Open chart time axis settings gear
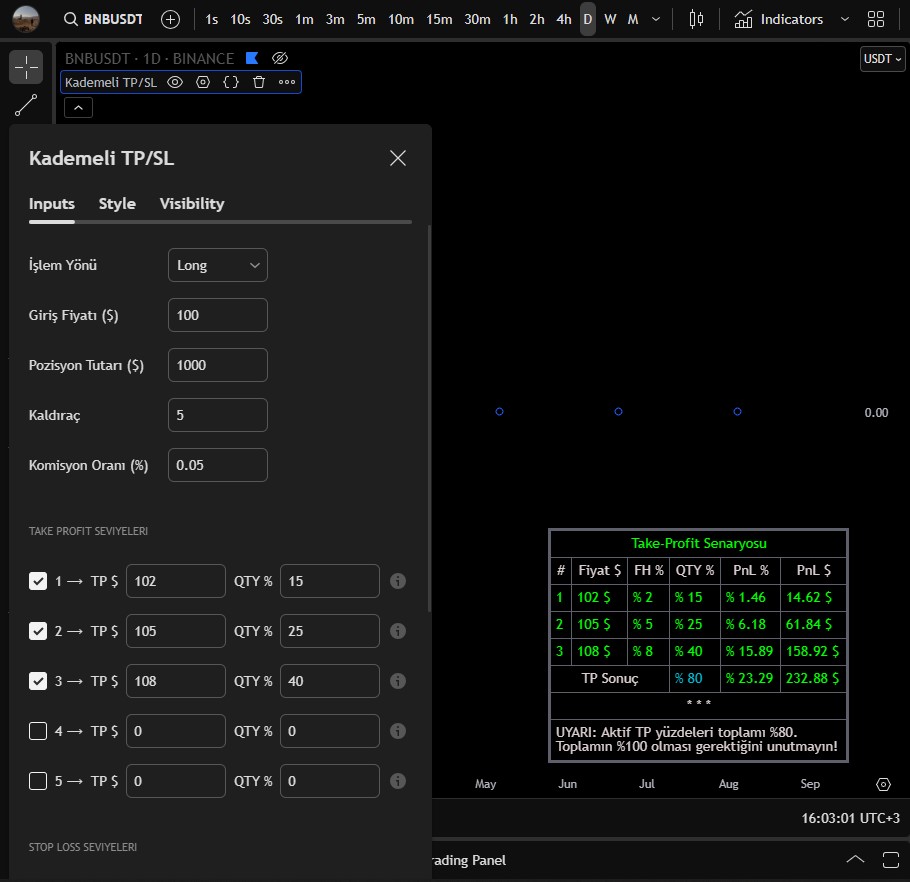This screenshot has width=910, height=882. click(x=883, y=785)
